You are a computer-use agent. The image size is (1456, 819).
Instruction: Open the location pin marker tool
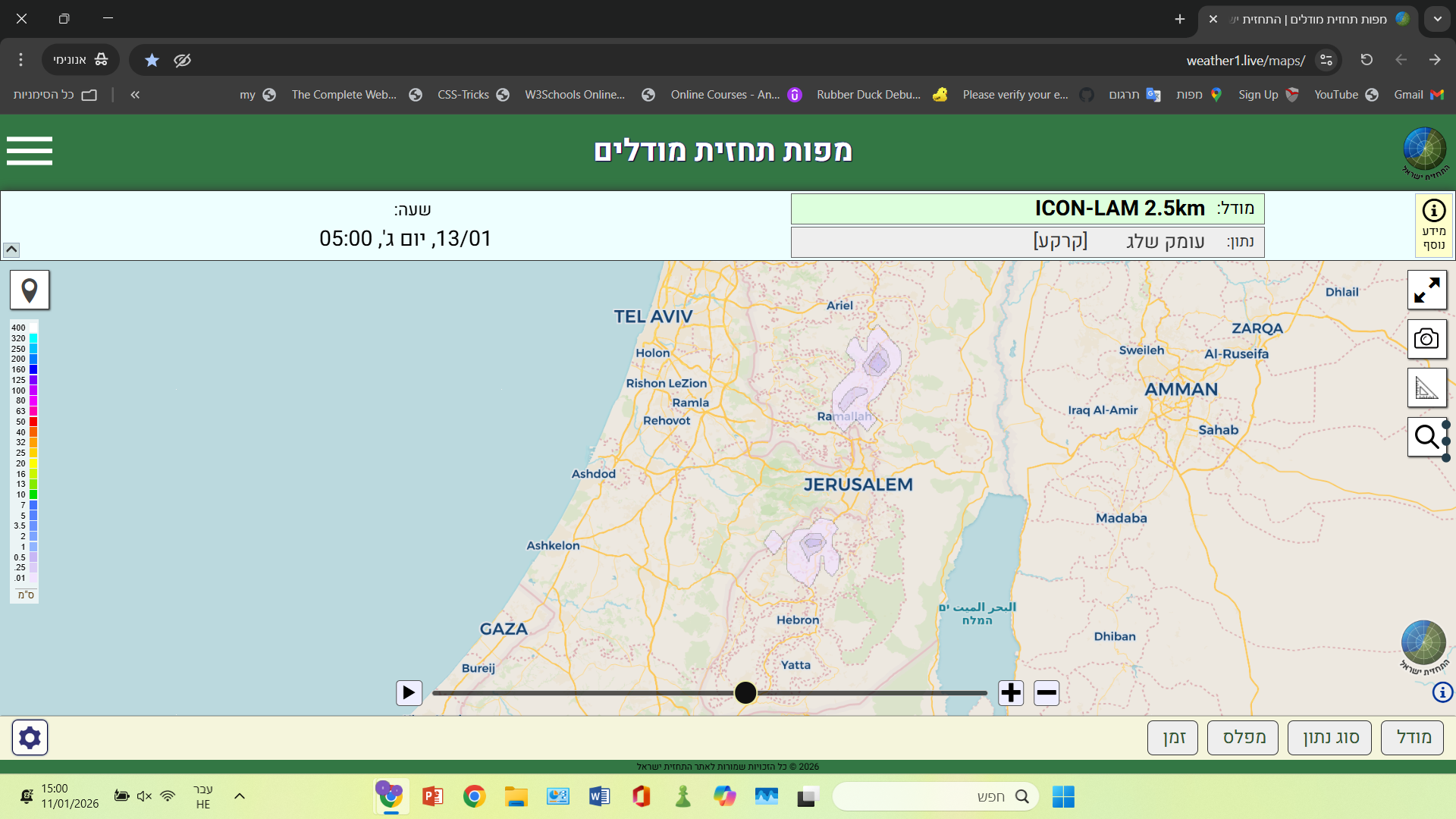pos(29,290)
